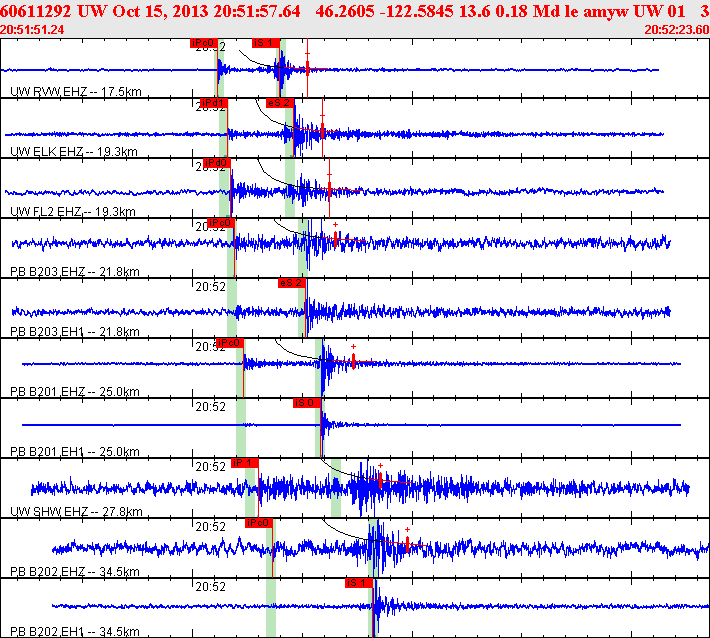Click the iPc0 pick flag on RWW trace
The width and height of the screenshot is (710, 638).
[x=203, y=43]
